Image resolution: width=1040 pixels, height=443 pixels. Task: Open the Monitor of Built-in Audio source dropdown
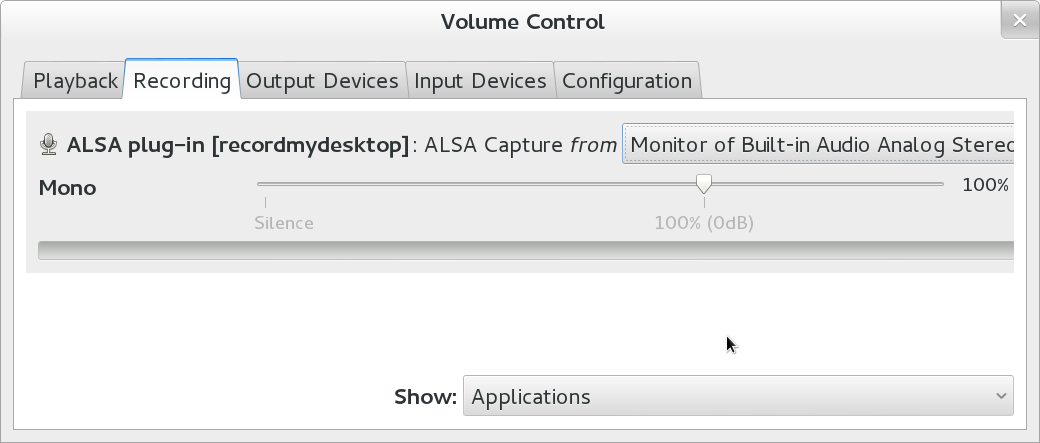coord(818,144)
